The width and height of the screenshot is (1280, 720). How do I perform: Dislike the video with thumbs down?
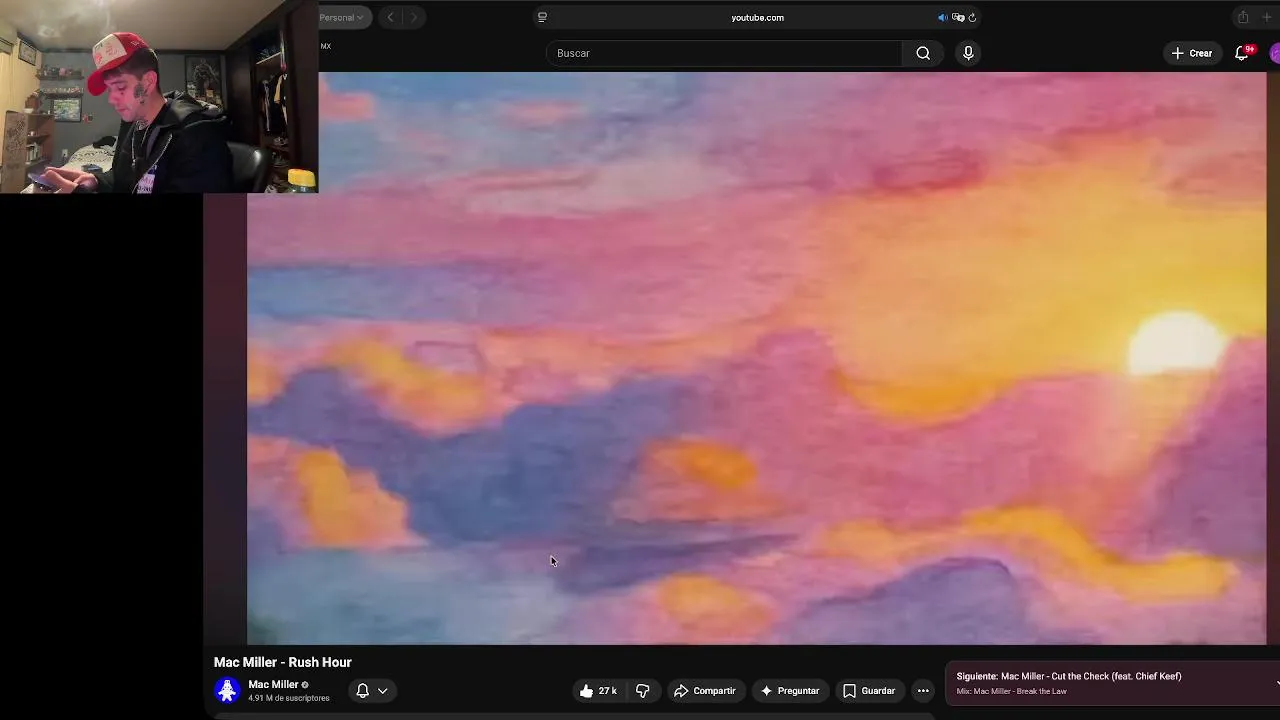pyautogui.click(x=643, y=690)
